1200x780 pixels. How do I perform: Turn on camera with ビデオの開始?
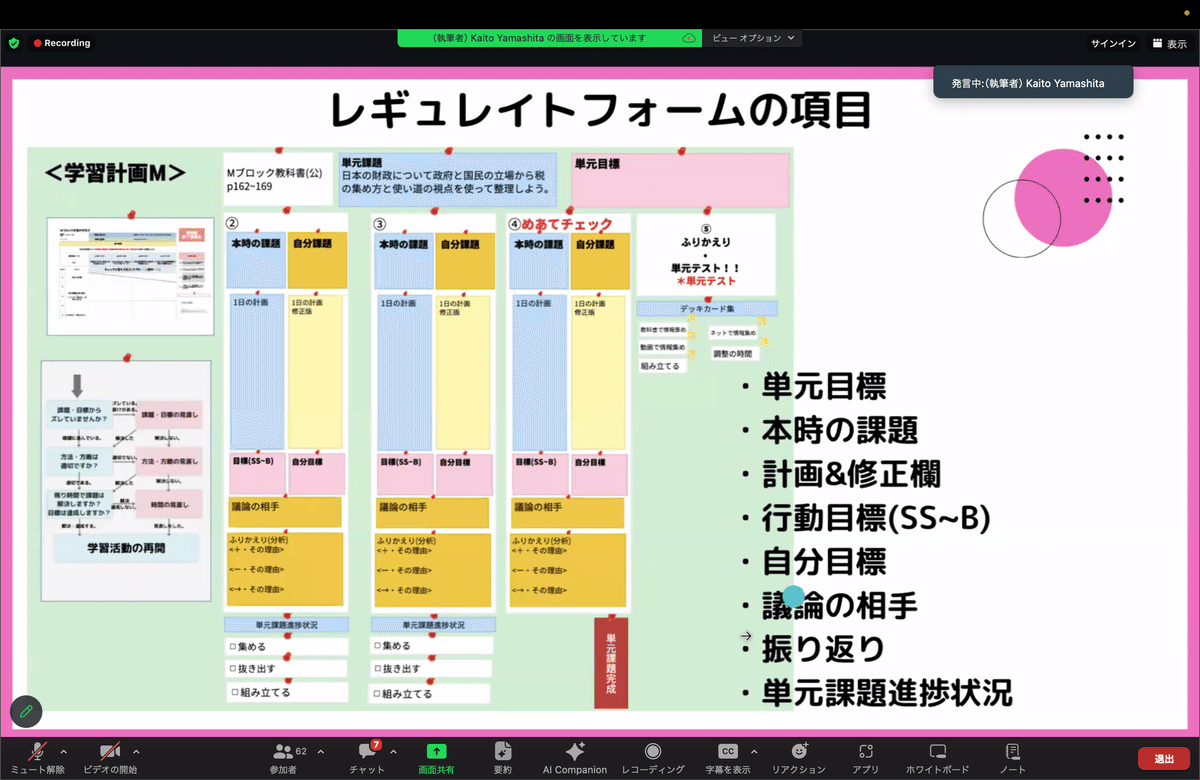111,757
